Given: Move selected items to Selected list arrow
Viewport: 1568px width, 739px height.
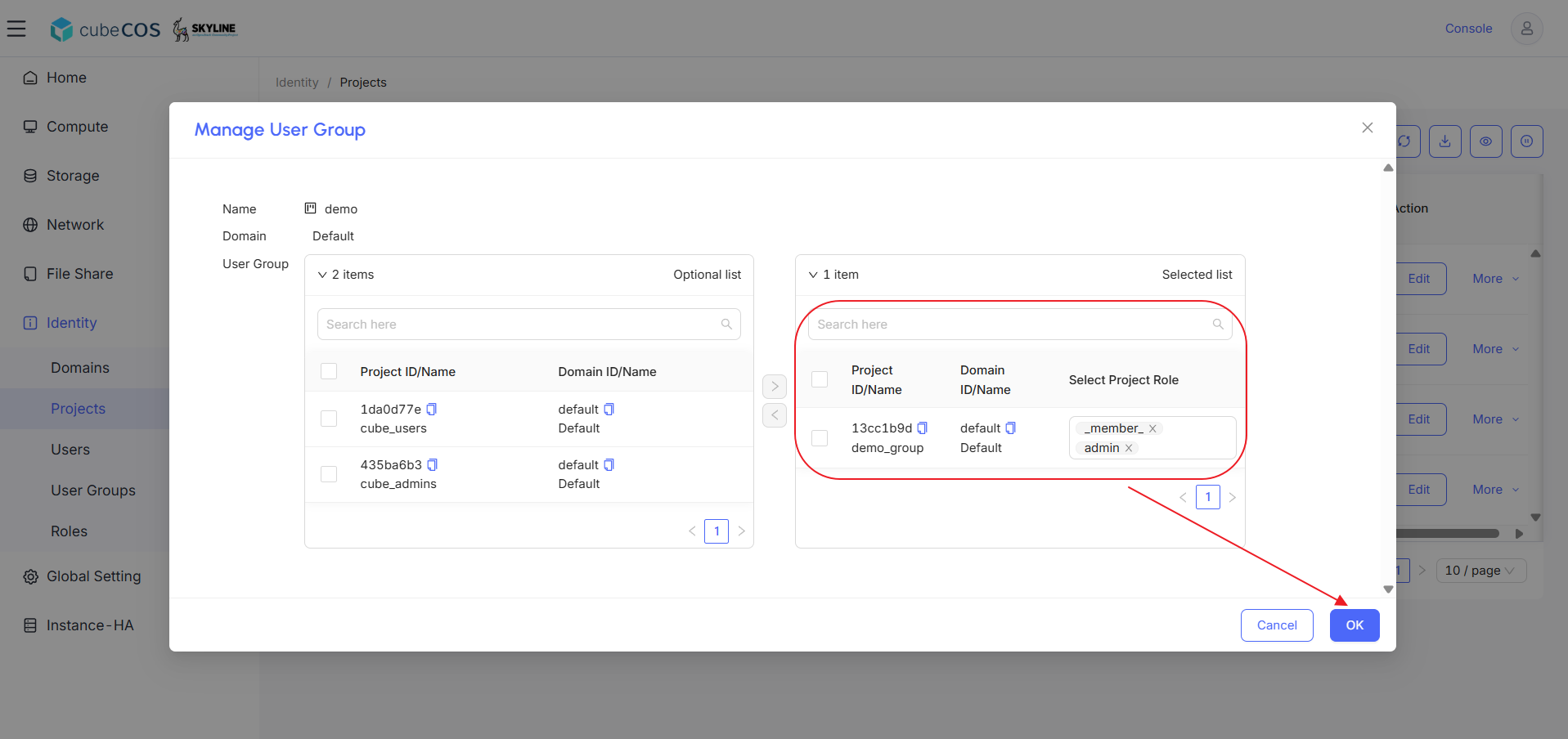Looking at the screenshot, I should [x=775, y=386].
